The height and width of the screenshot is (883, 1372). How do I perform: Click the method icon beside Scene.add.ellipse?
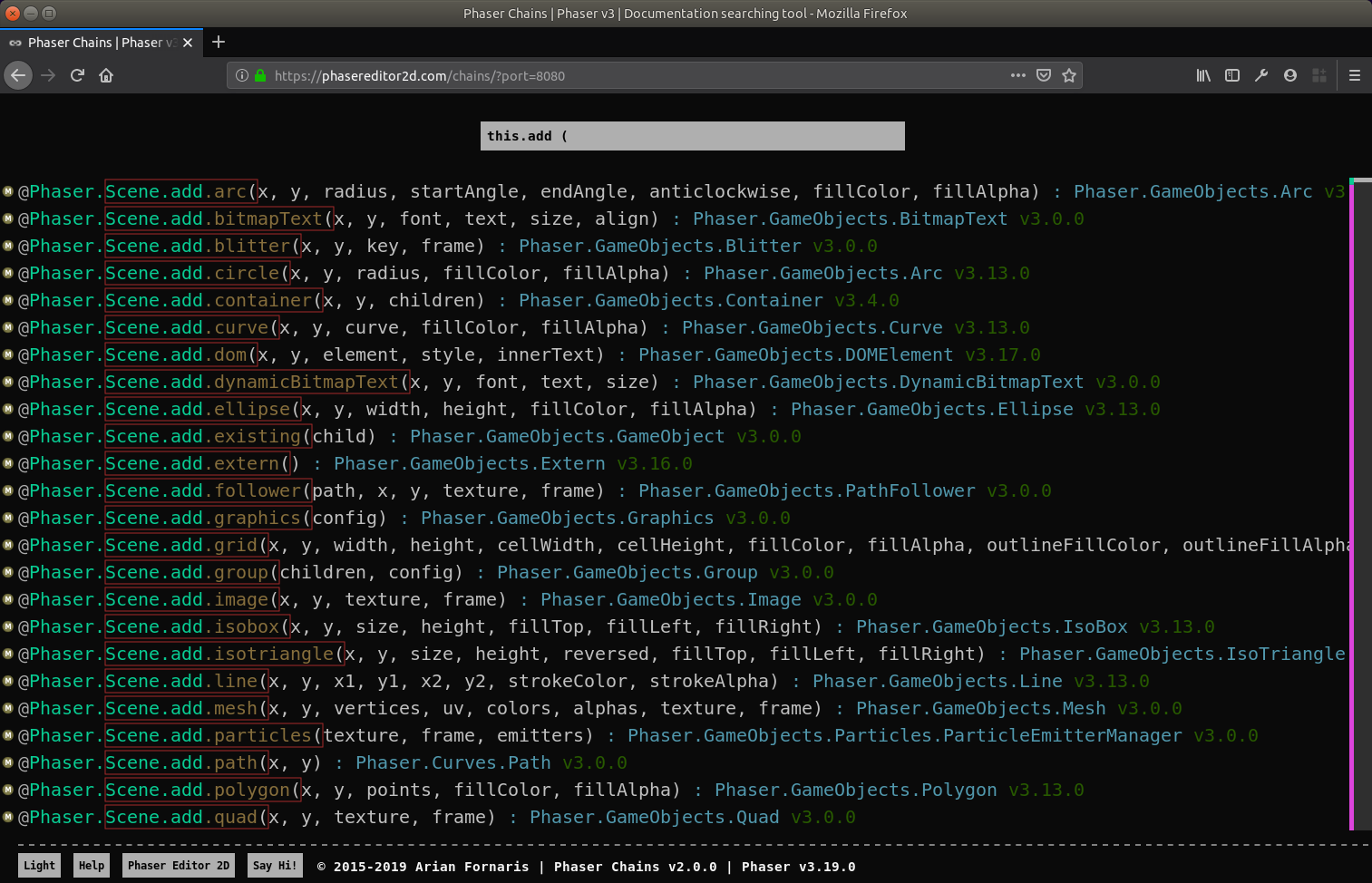(x=7, y=409)
